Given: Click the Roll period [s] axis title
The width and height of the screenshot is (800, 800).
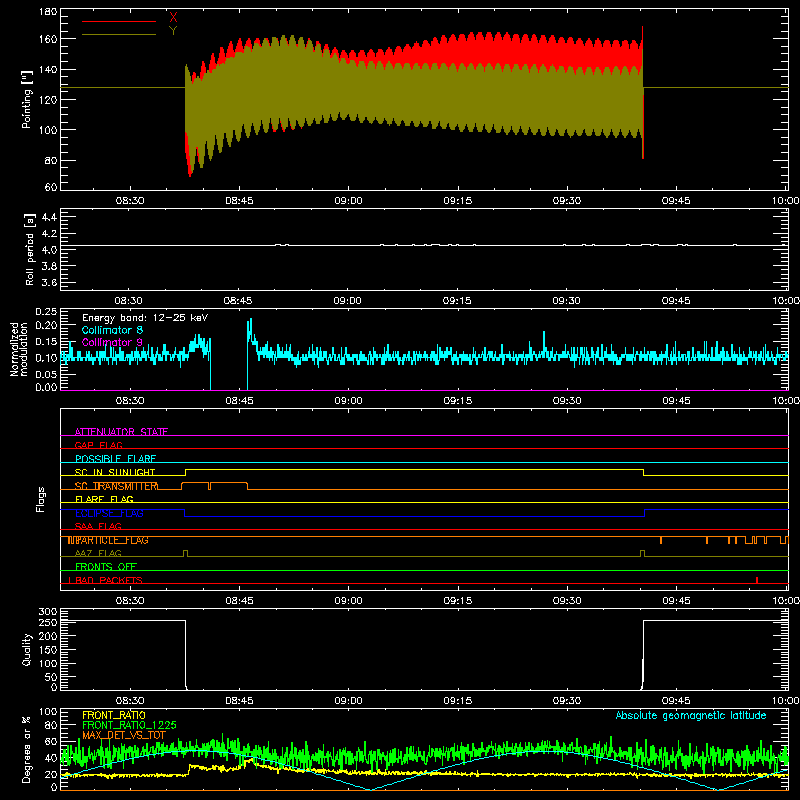Looking at the screenshot, I should 30,249.
